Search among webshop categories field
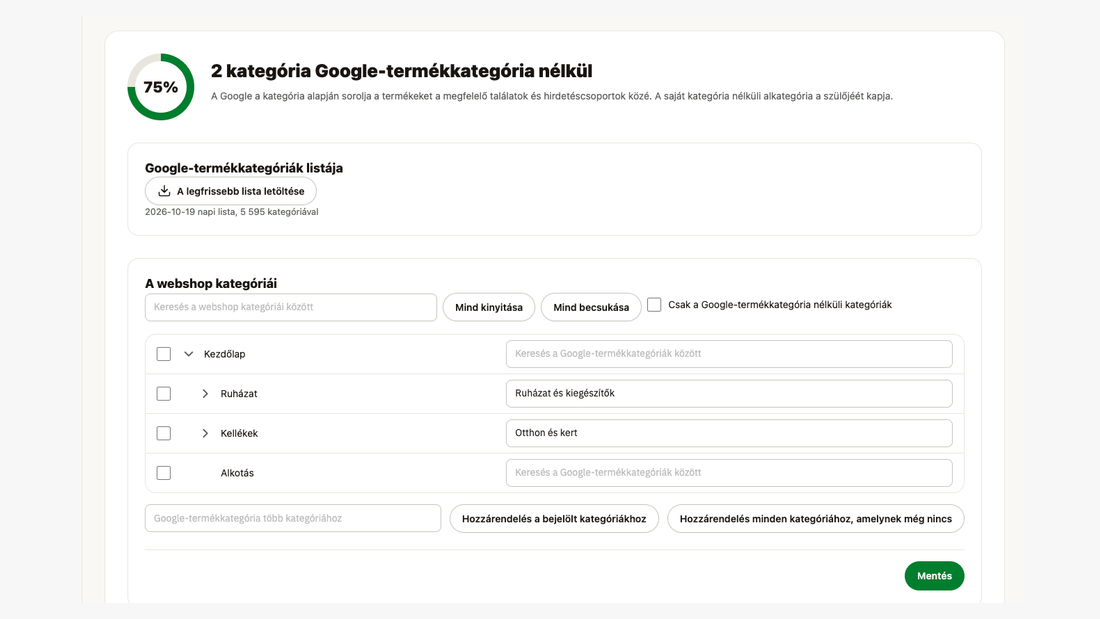This screenshot has width=1100, height=619. tap(290, 307)
